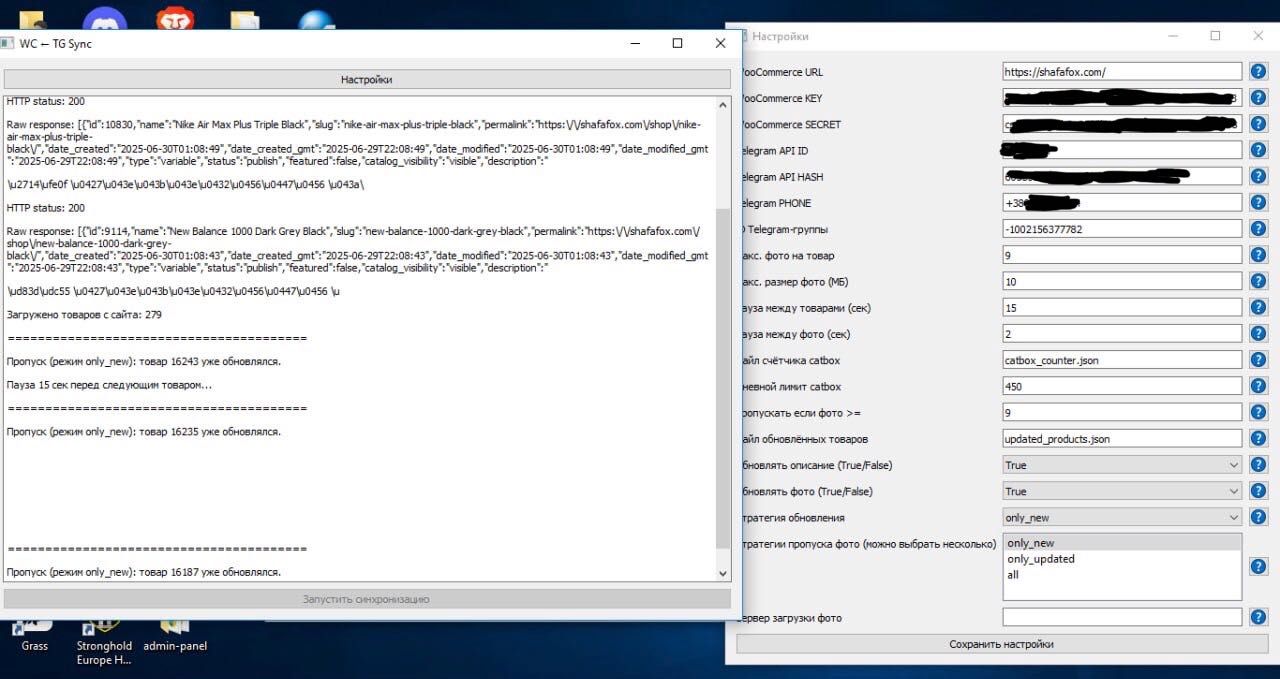Click the help icon for Telegram API ID

[x=1258, y=150]
